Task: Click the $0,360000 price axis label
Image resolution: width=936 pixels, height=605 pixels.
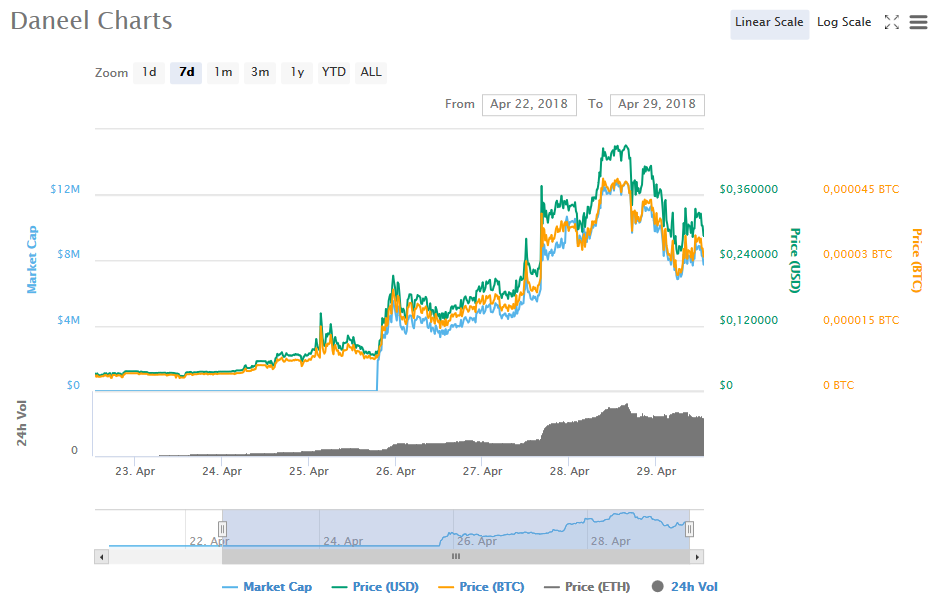Action: [749, 189]
